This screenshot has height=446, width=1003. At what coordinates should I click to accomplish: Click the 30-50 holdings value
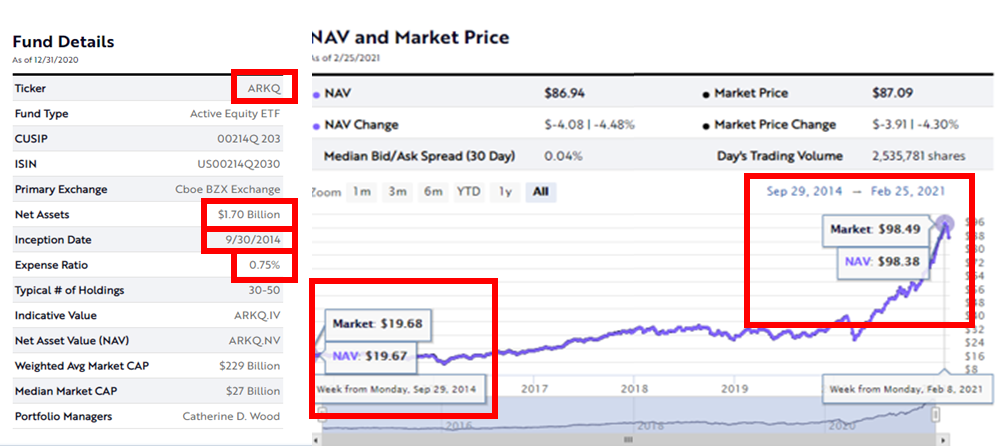(x=264, y=290)
